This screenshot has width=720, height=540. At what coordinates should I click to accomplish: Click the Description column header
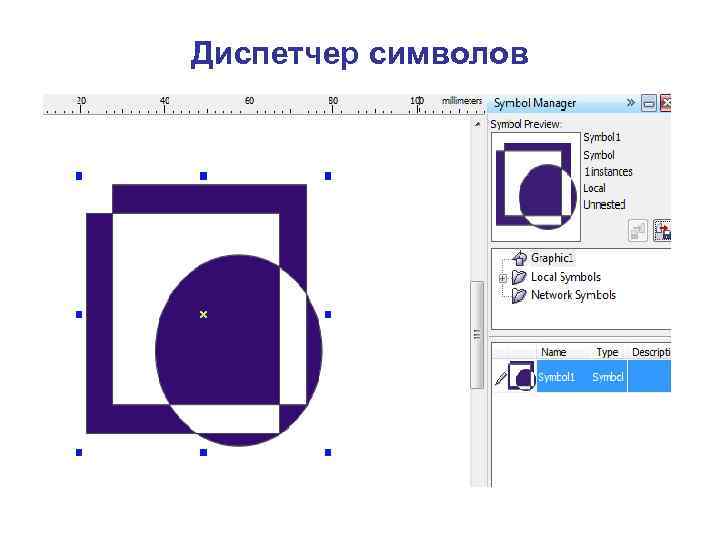click(650, 352)
